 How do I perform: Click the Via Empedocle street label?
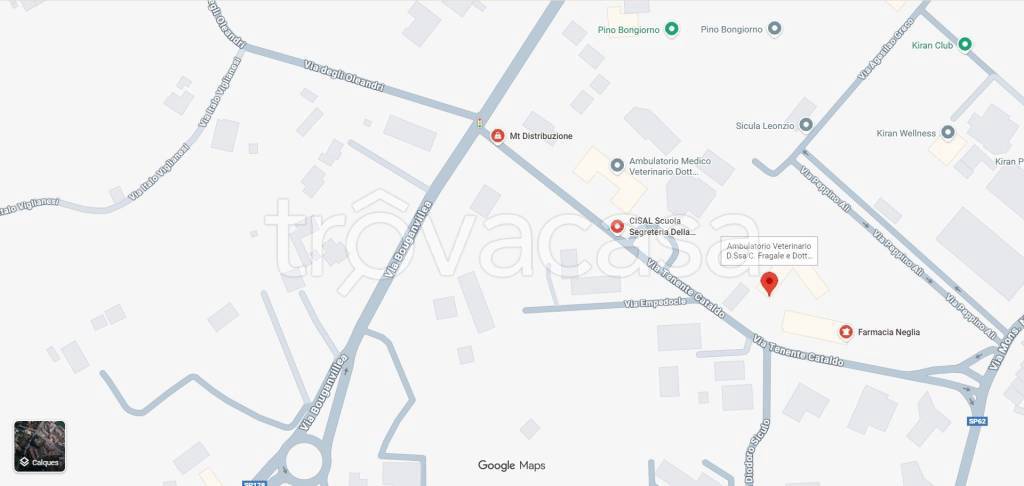coord(655,302)
